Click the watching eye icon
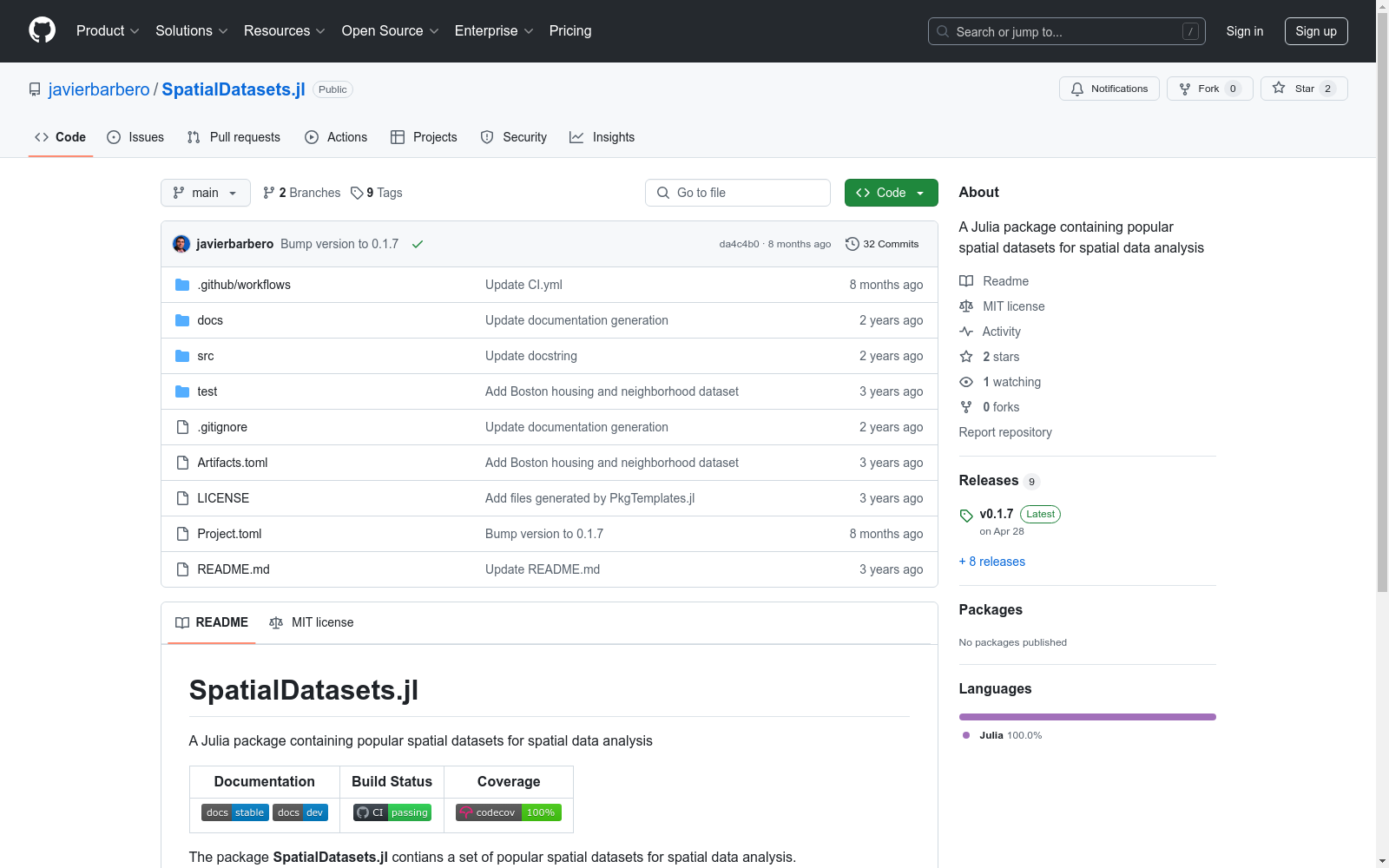The image size is (1389, 868). [966, 382]
